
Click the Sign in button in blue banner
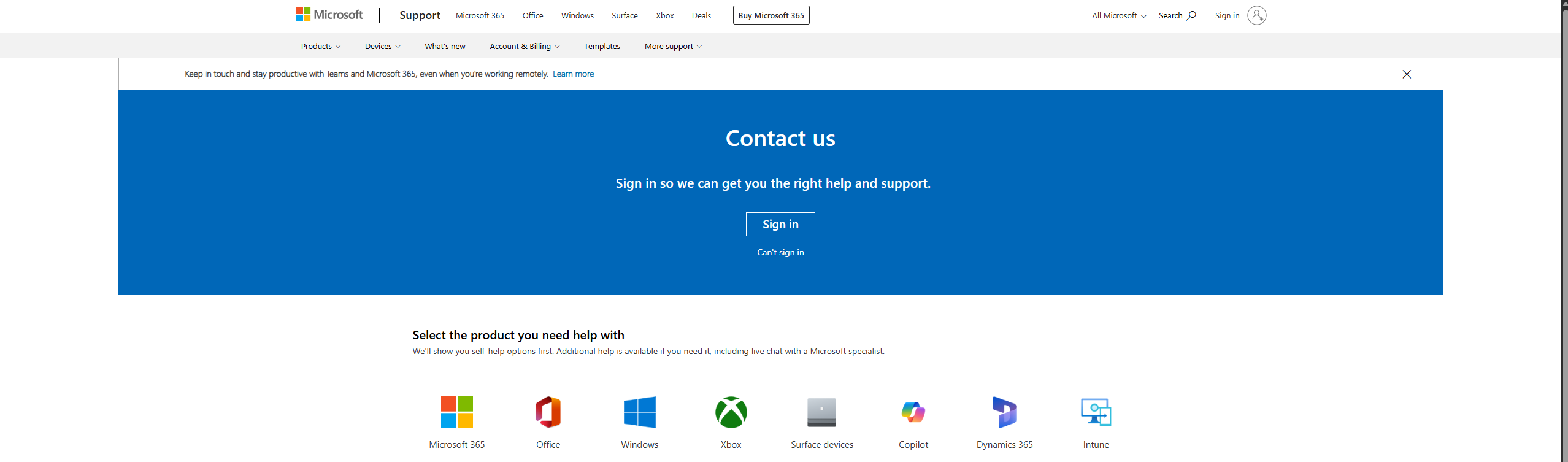[780, 224]
